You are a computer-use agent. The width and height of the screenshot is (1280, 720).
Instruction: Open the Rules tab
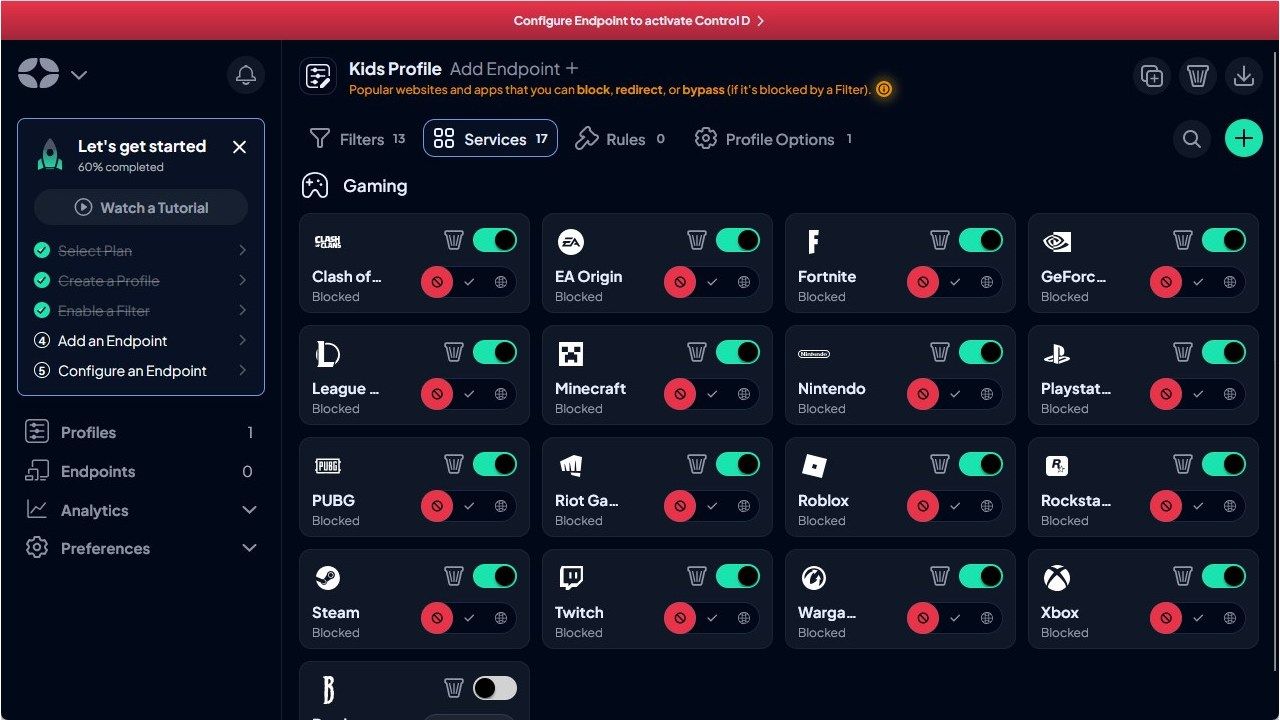coord(620,139)
